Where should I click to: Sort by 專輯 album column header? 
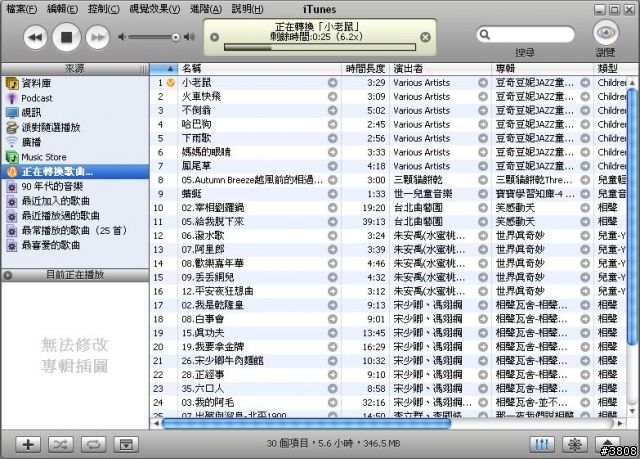point(542,69)
